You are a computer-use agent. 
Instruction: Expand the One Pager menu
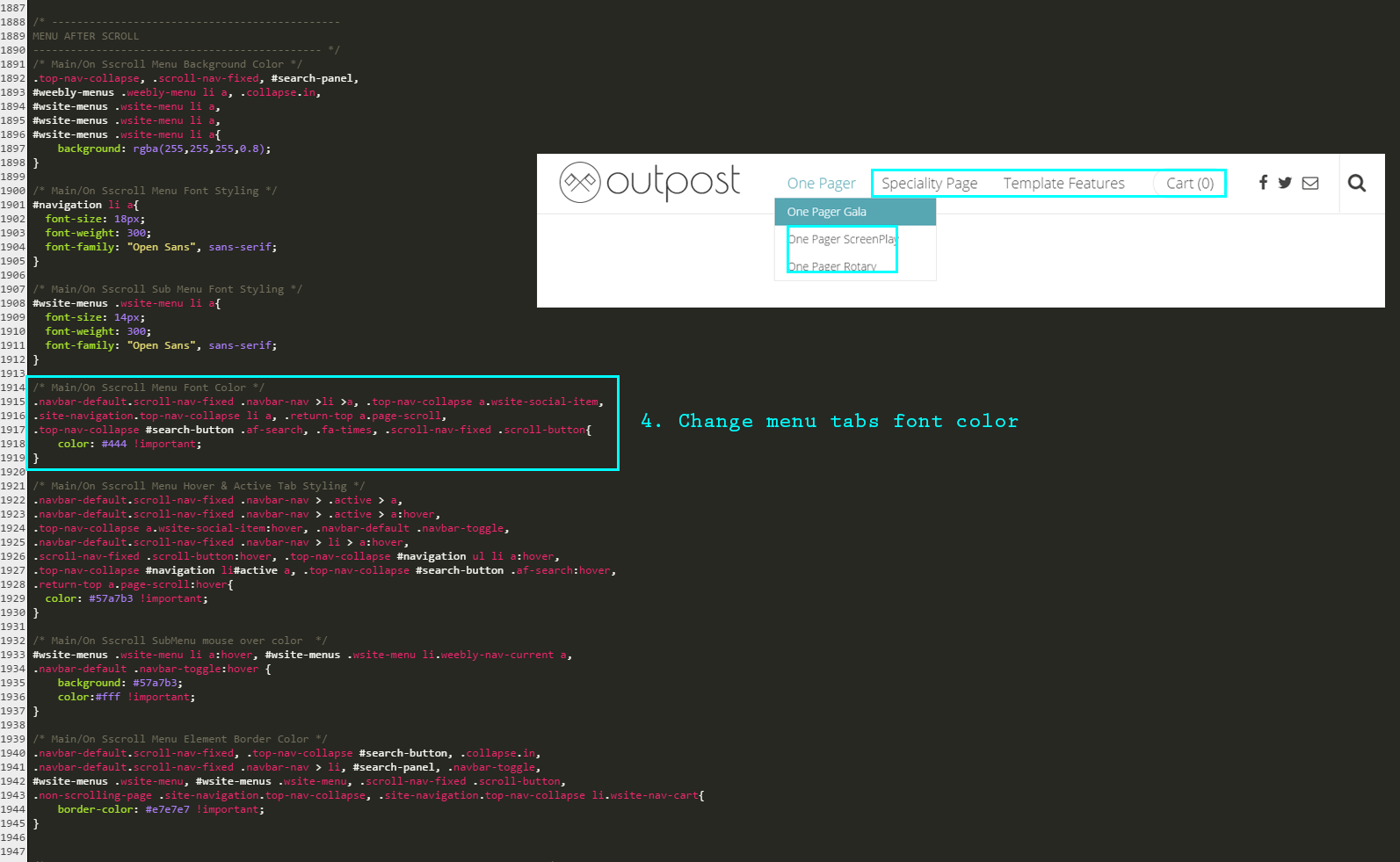[821, 184]
